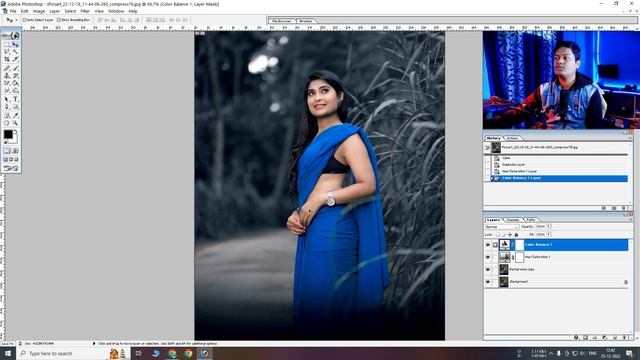Viewport: 640px width, 360px height.
Task: Select the Lasso tool
Action: pyautogui.click(x=7, y=52)
